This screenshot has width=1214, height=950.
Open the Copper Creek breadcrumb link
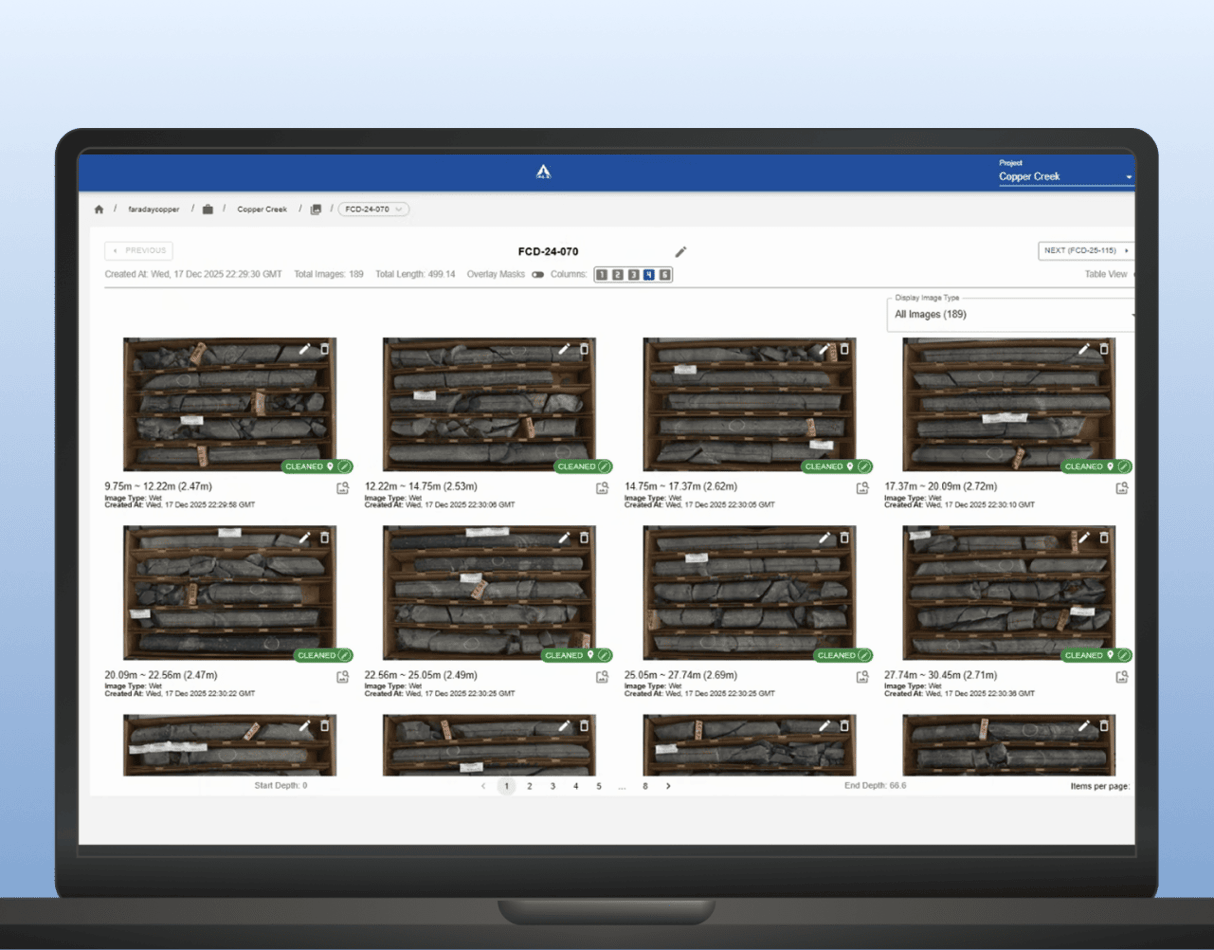click(x=262, y=210)
